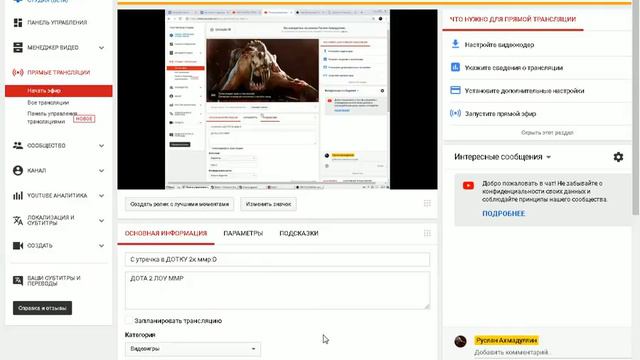The width and height of the screenshot is (640, 360).
Task: Click the YouTube Аналитика bar-chart icon
Action: 18,196
